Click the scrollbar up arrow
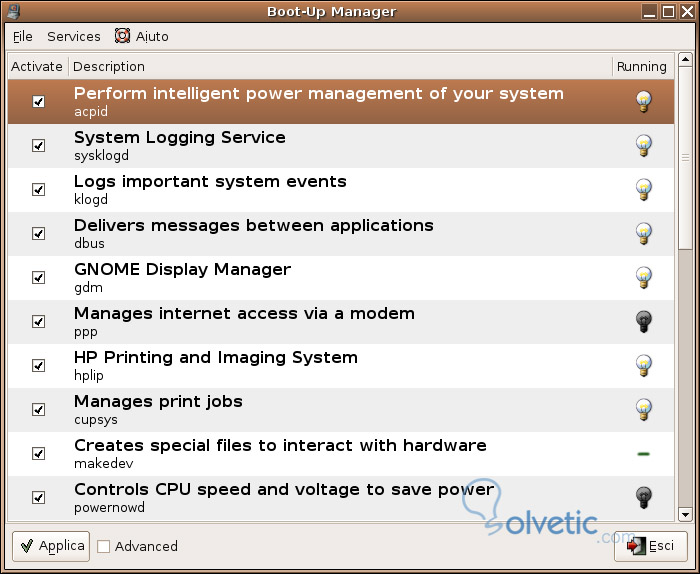Image resolution: width=700 pixels, height=574 pixels. pos(685,59)
